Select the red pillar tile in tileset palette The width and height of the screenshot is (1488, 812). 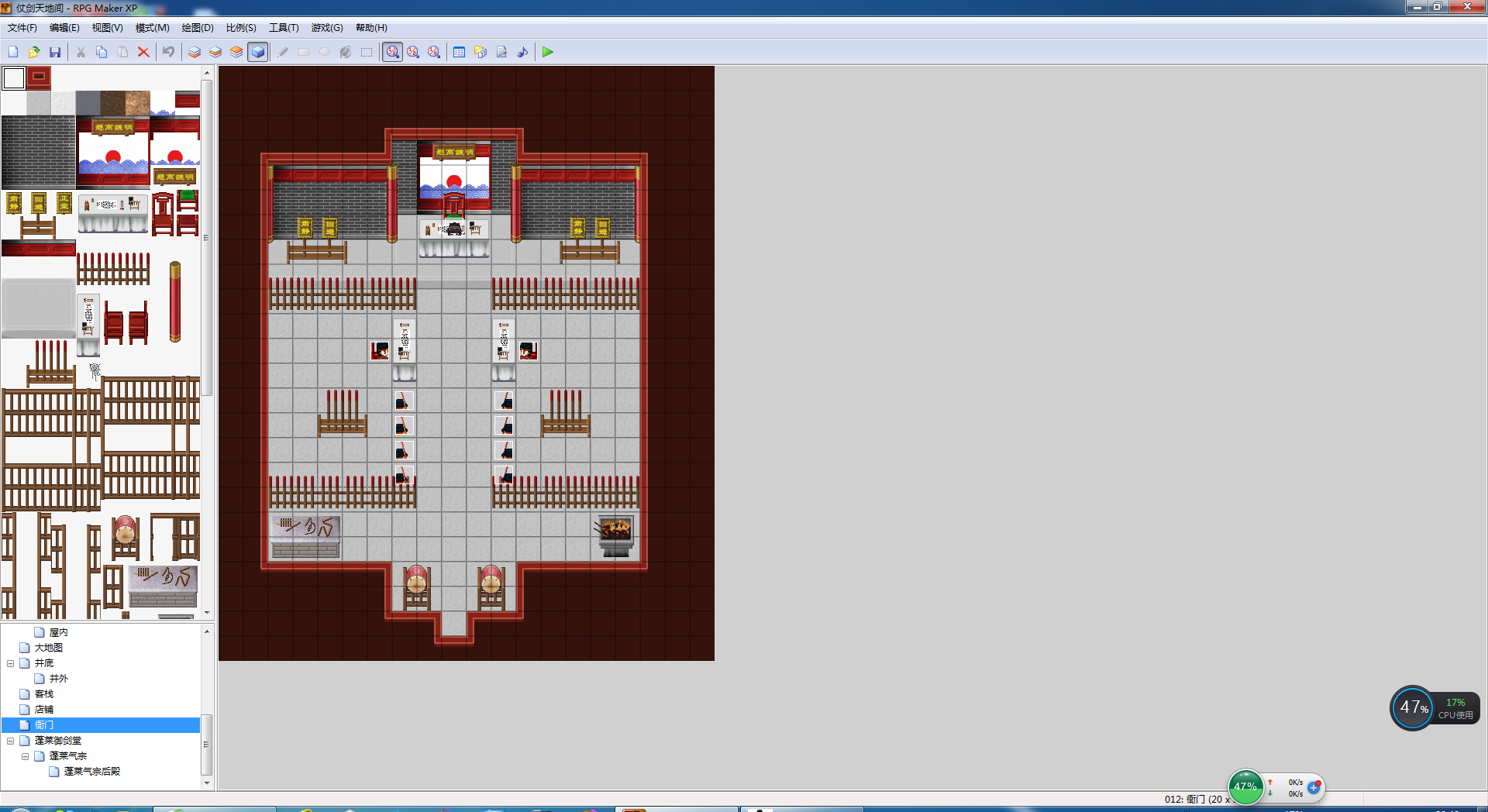175,302
